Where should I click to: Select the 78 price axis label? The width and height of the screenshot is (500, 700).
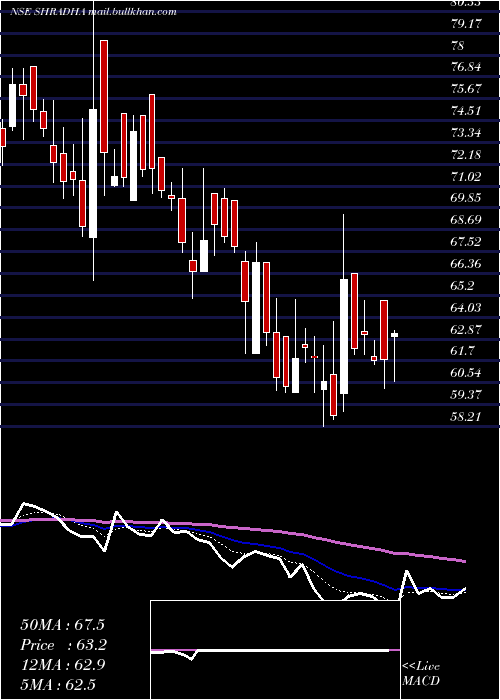click(x=458, y=46)
